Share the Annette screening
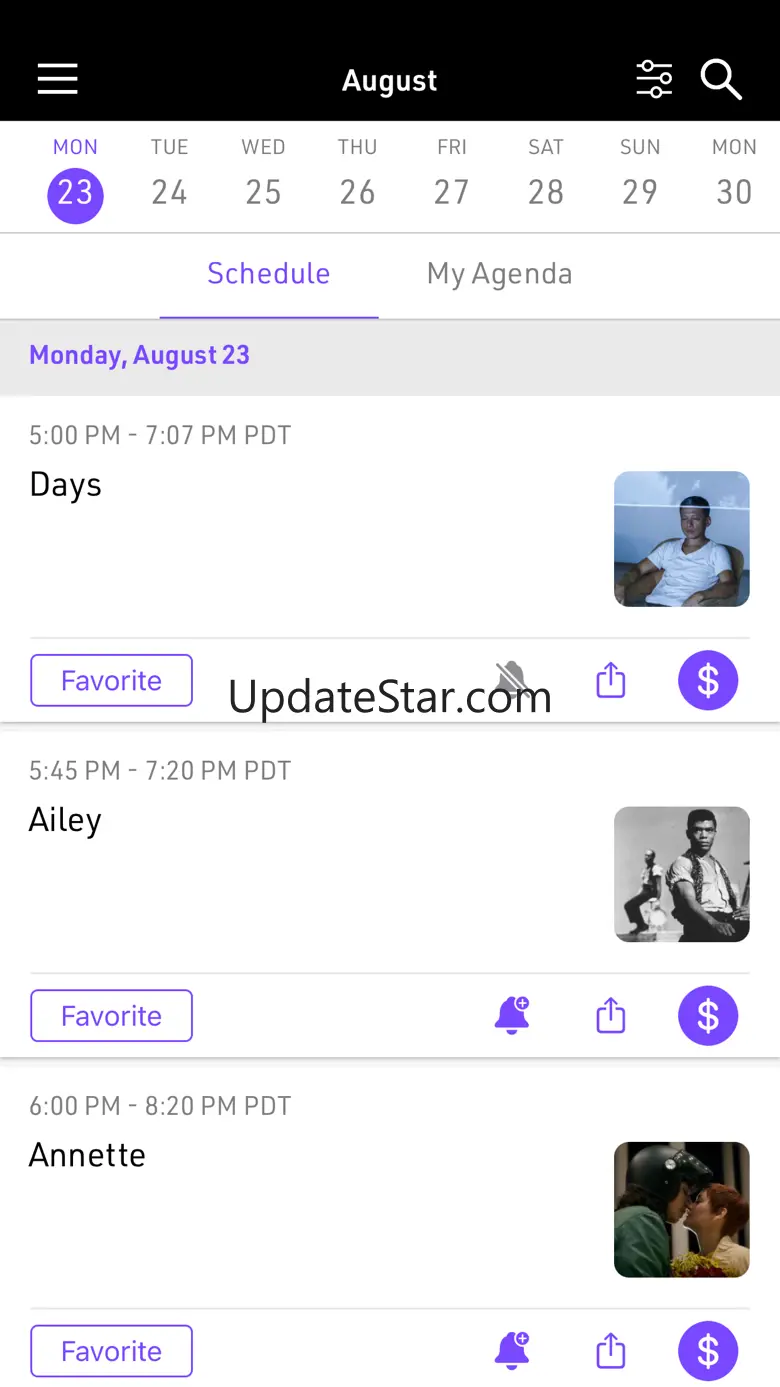The image size is (780, 1387). pyautogui.click(x=610, y=1351)
